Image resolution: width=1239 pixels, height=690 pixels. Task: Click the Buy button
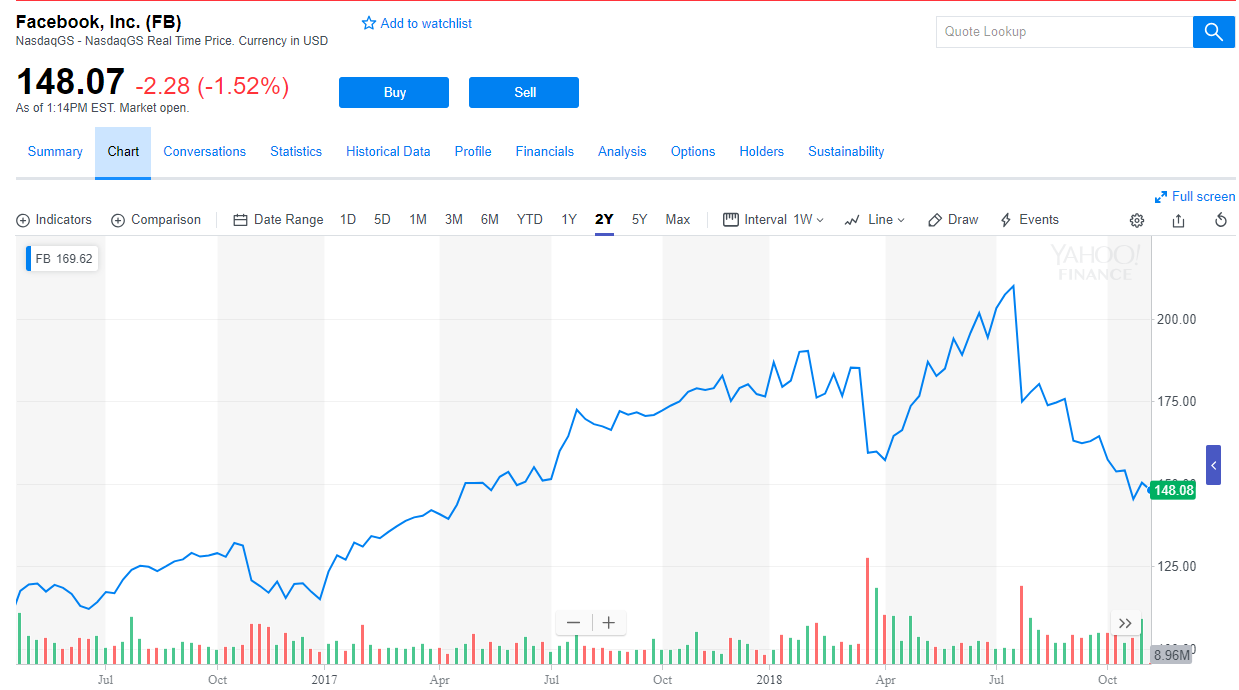coord(393,92)
